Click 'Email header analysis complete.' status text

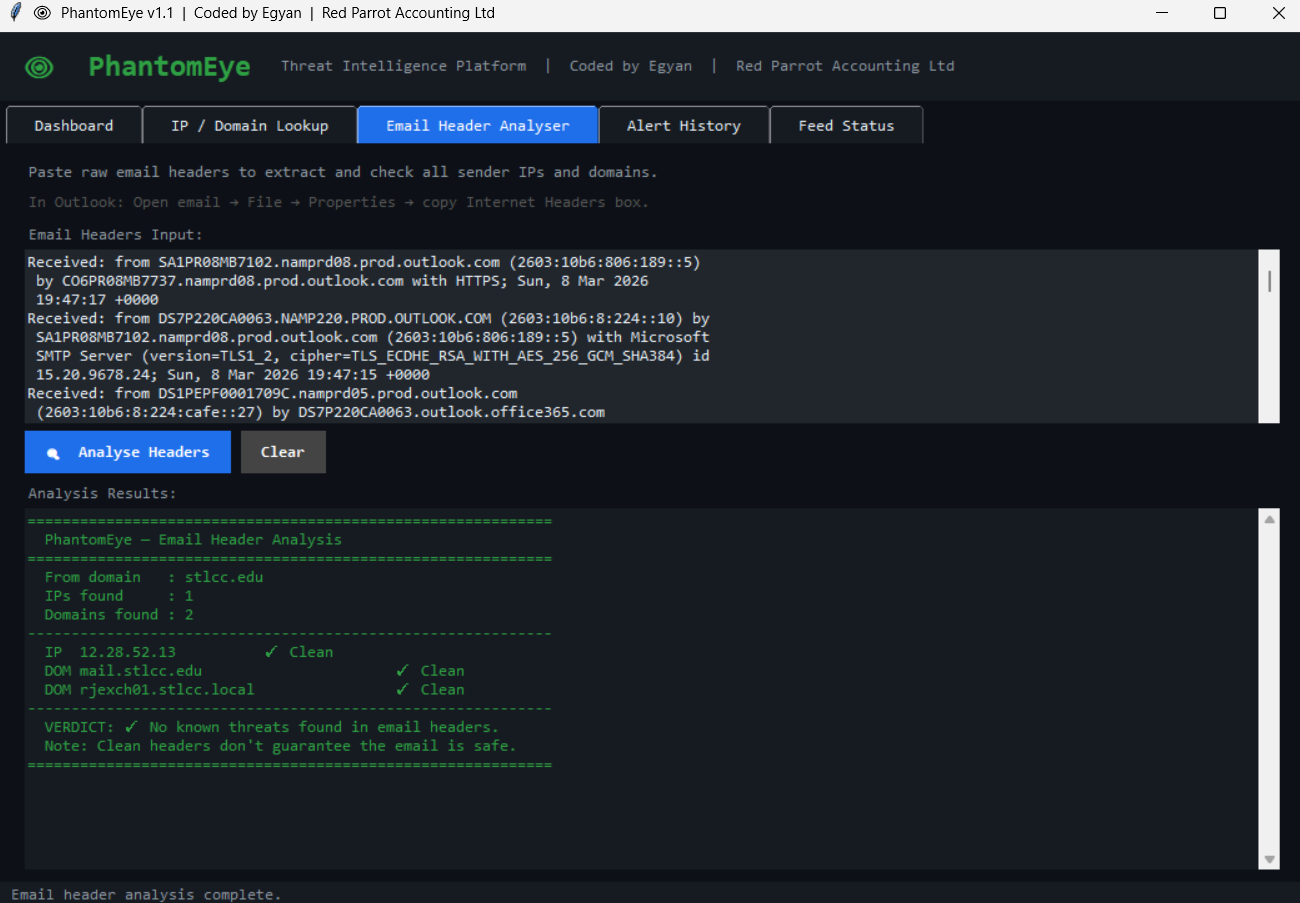coord(146,894)
